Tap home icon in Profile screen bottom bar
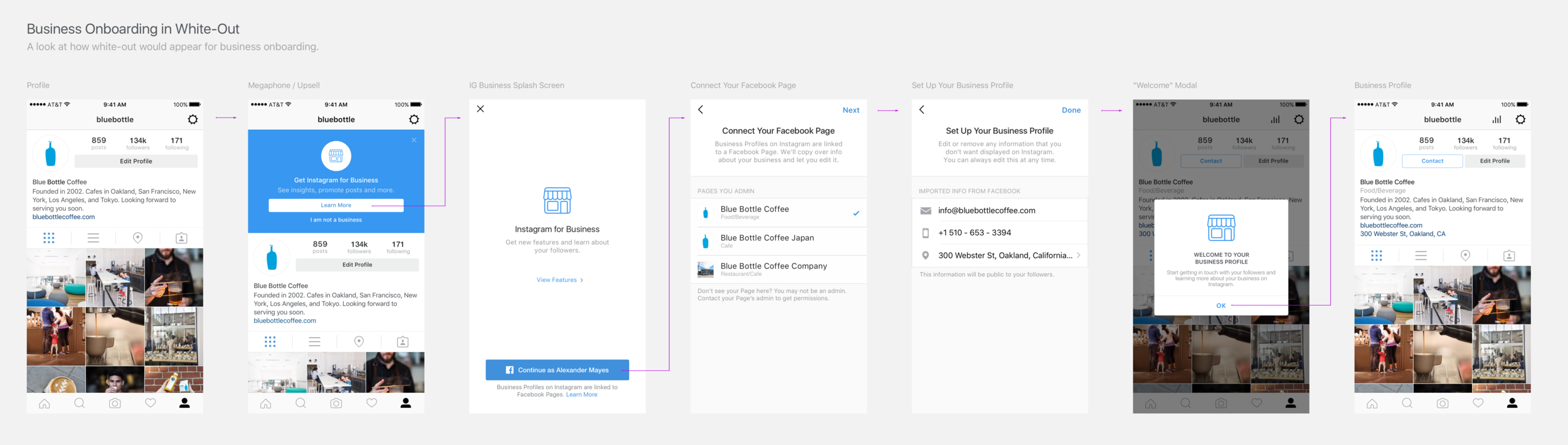Image resolution: width=1568 pixels, height=445 pixels. click(x=45, y=404)
